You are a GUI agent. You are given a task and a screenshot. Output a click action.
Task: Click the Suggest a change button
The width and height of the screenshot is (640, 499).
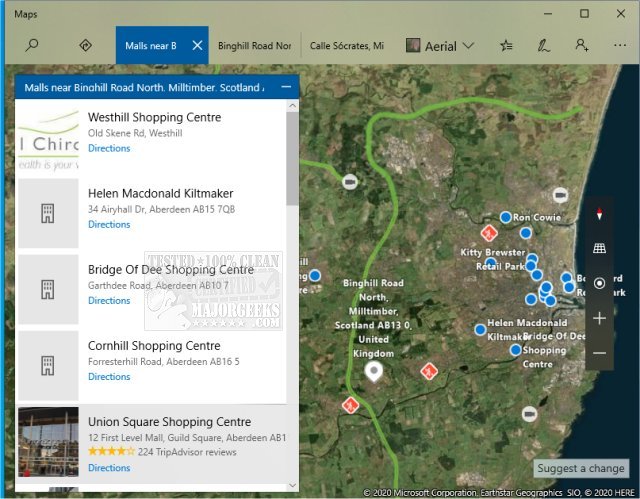coord(581,468)
